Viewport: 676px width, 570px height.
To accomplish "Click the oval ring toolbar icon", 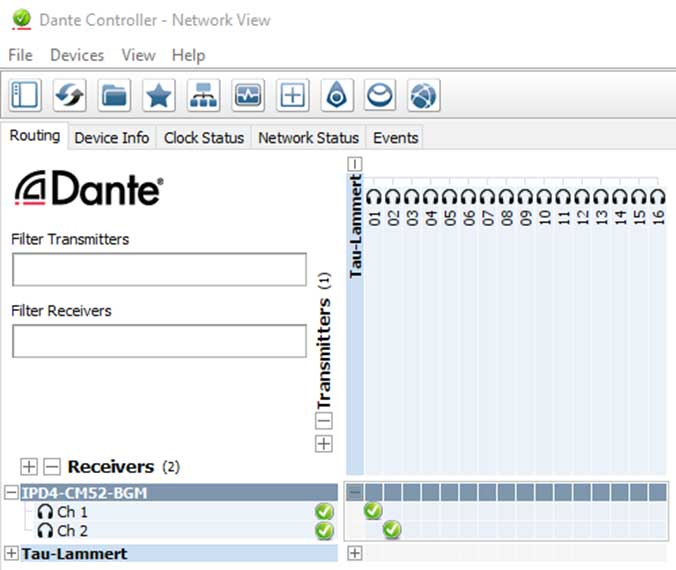I will pos(380,95).
